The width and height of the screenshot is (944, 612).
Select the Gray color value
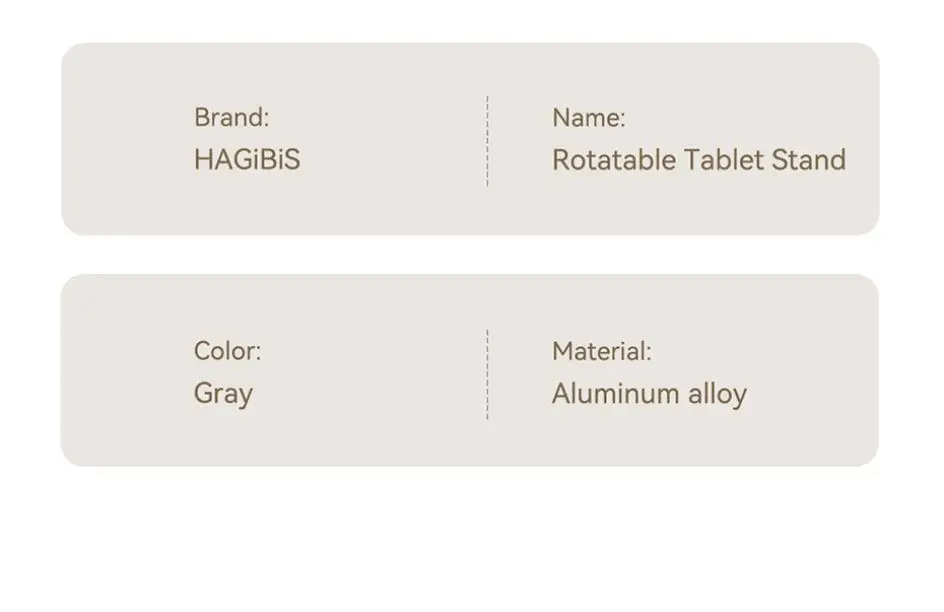coord(223,395)
